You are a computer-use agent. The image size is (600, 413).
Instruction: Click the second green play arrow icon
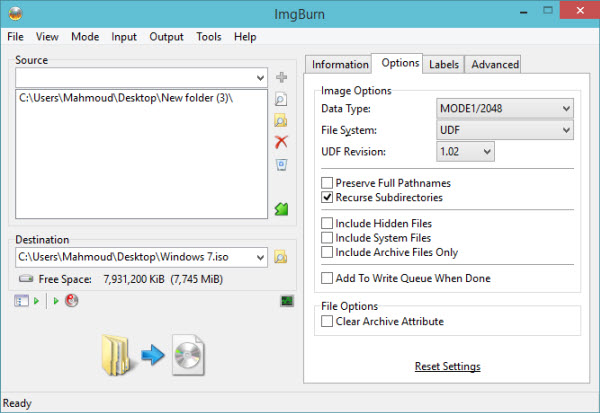coord(56,301)
